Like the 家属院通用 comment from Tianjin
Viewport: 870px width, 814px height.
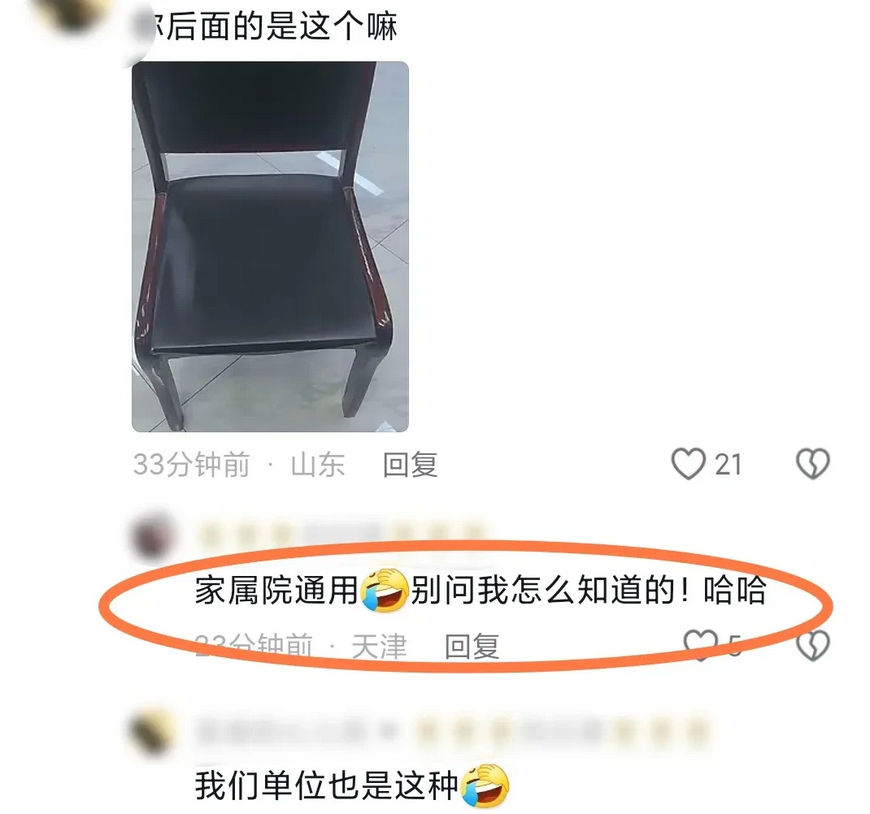701,645
